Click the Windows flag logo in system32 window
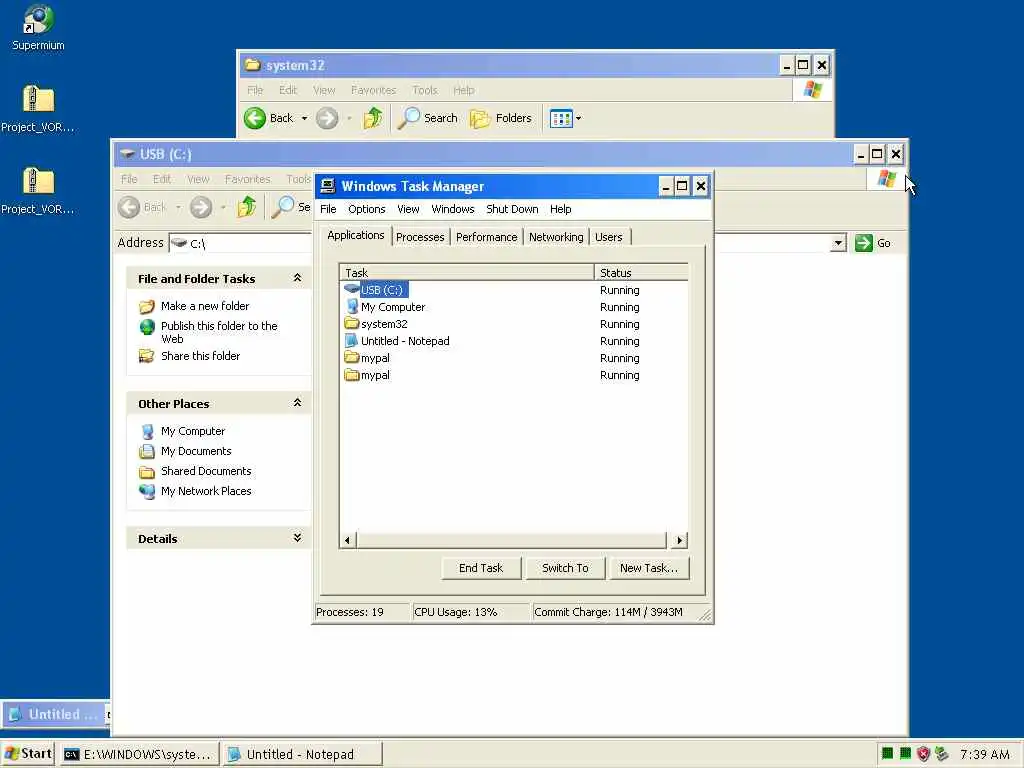1024x768 pixels. tap(812, 89)
